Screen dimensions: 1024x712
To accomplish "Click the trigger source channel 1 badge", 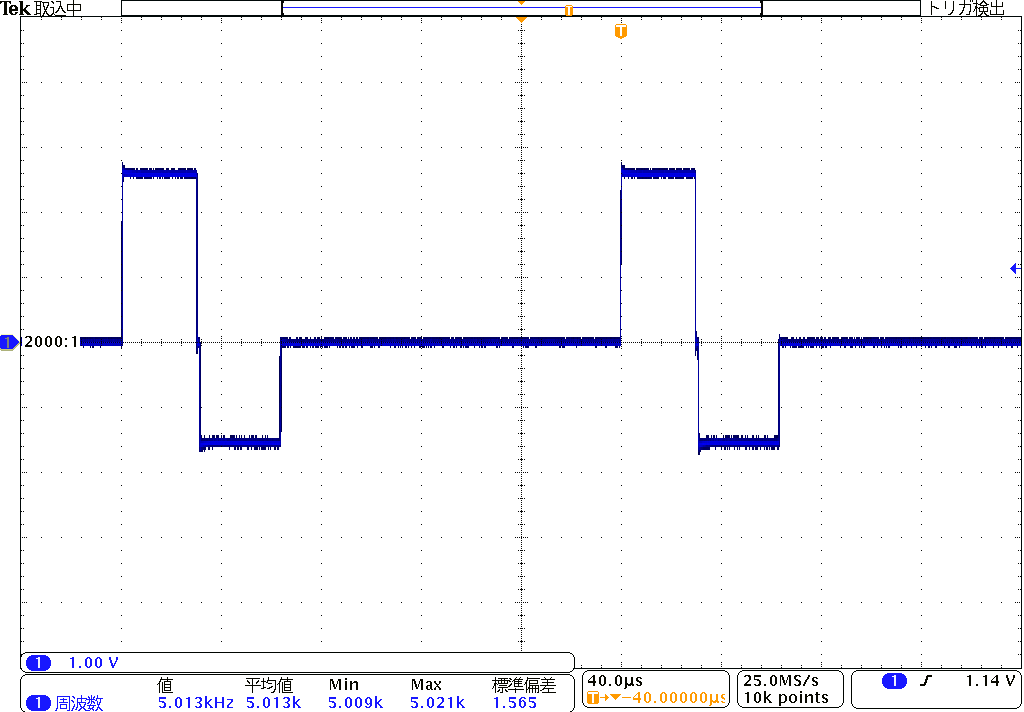I will 894,682.
